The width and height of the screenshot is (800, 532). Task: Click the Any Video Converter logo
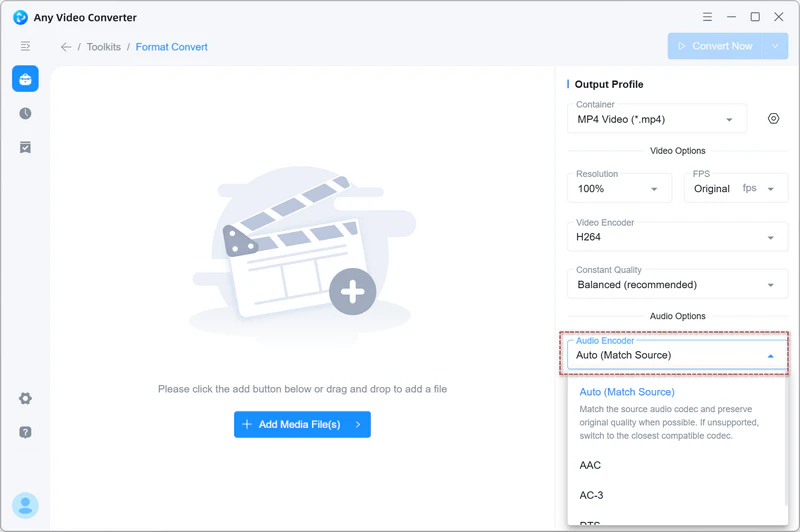click(x=20, y=17)
